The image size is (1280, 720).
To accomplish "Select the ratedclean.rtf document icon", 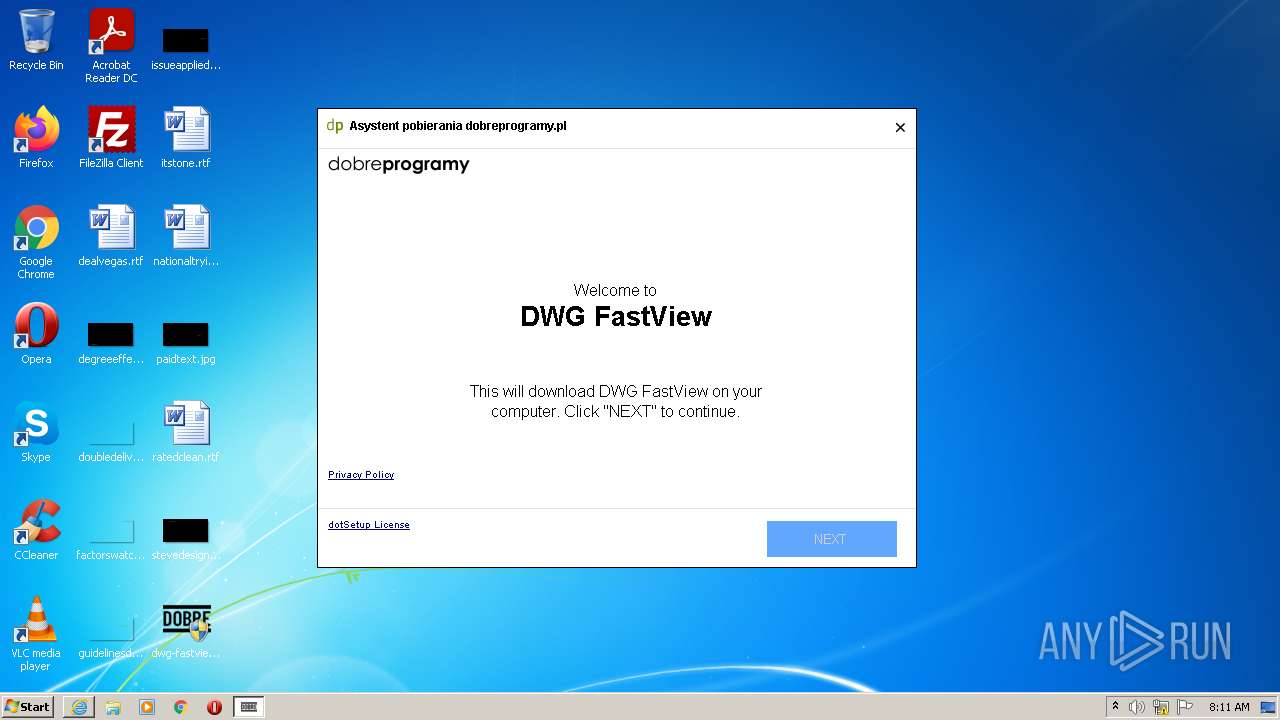I will tap(186, 431).
